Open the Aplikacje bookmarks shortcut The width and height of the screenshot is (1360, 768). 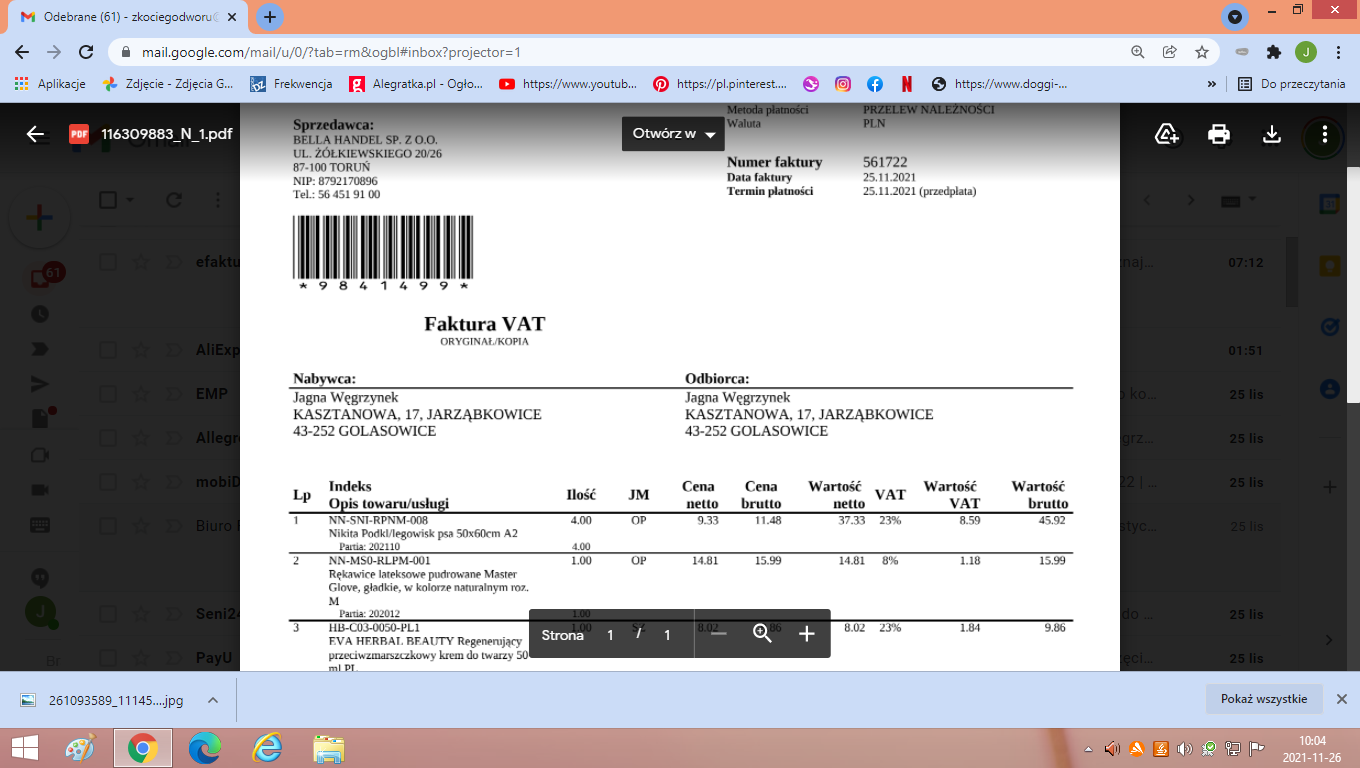(50, 84)
